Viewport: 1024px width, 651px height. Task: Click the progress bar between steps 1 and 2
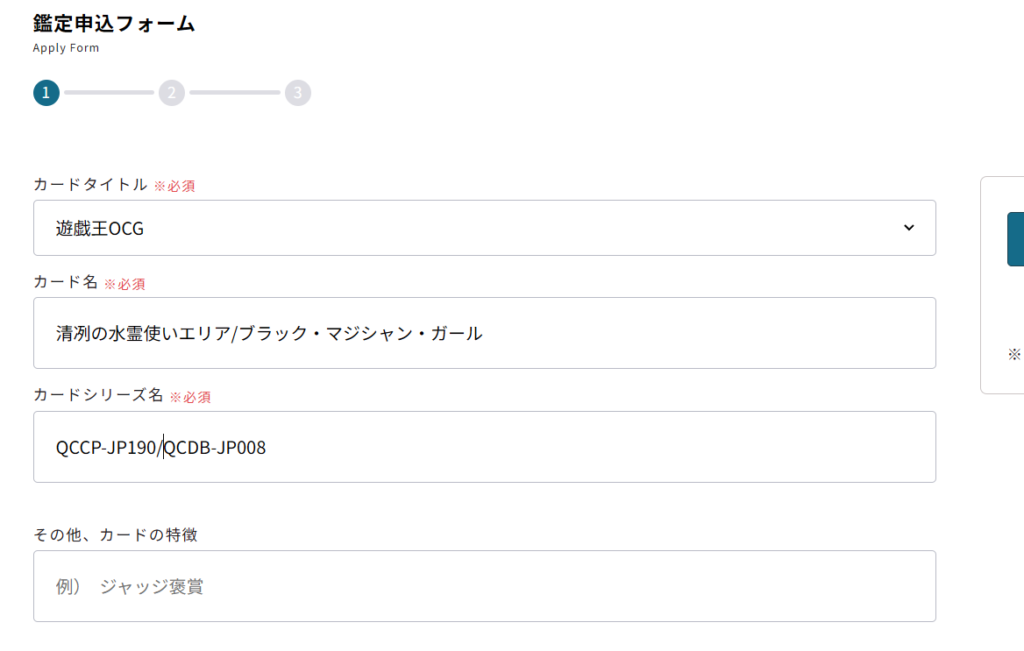(x=108, y=92)
